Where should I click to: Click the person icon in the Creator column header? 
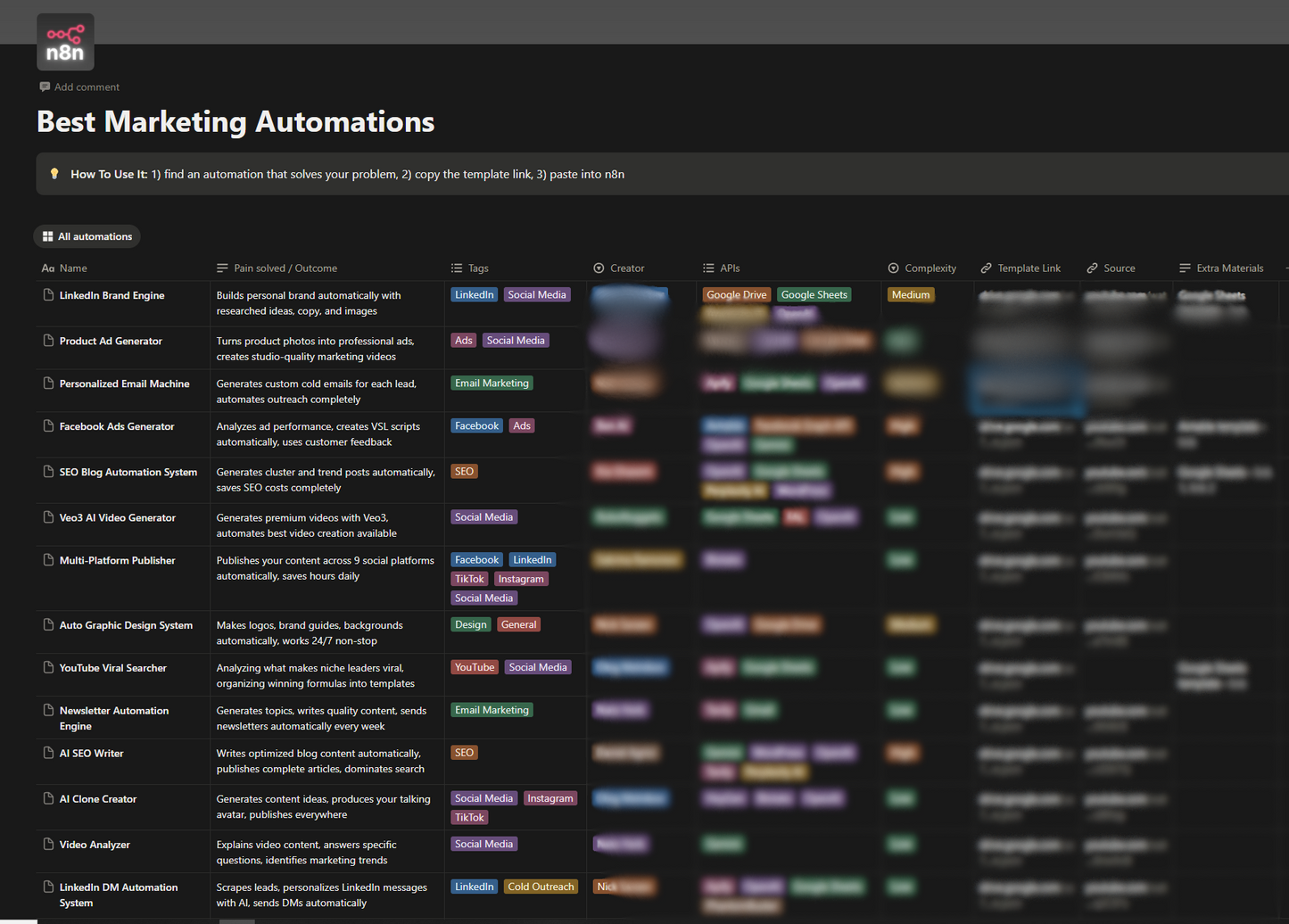pos(598,268)
